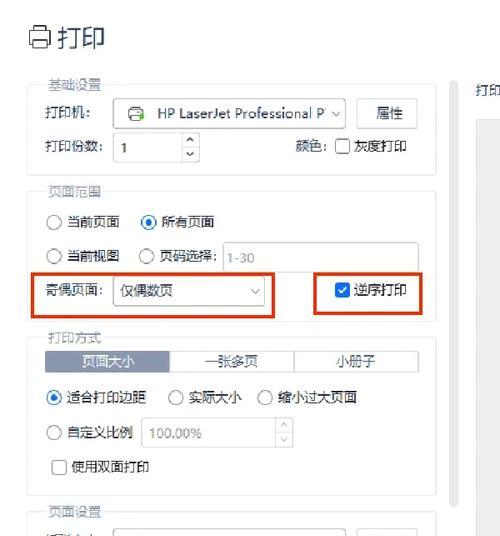Viewport: 500px width, 536px height.
Task: Click the settings panel vertical scrollbar
Action: point(454,294)
